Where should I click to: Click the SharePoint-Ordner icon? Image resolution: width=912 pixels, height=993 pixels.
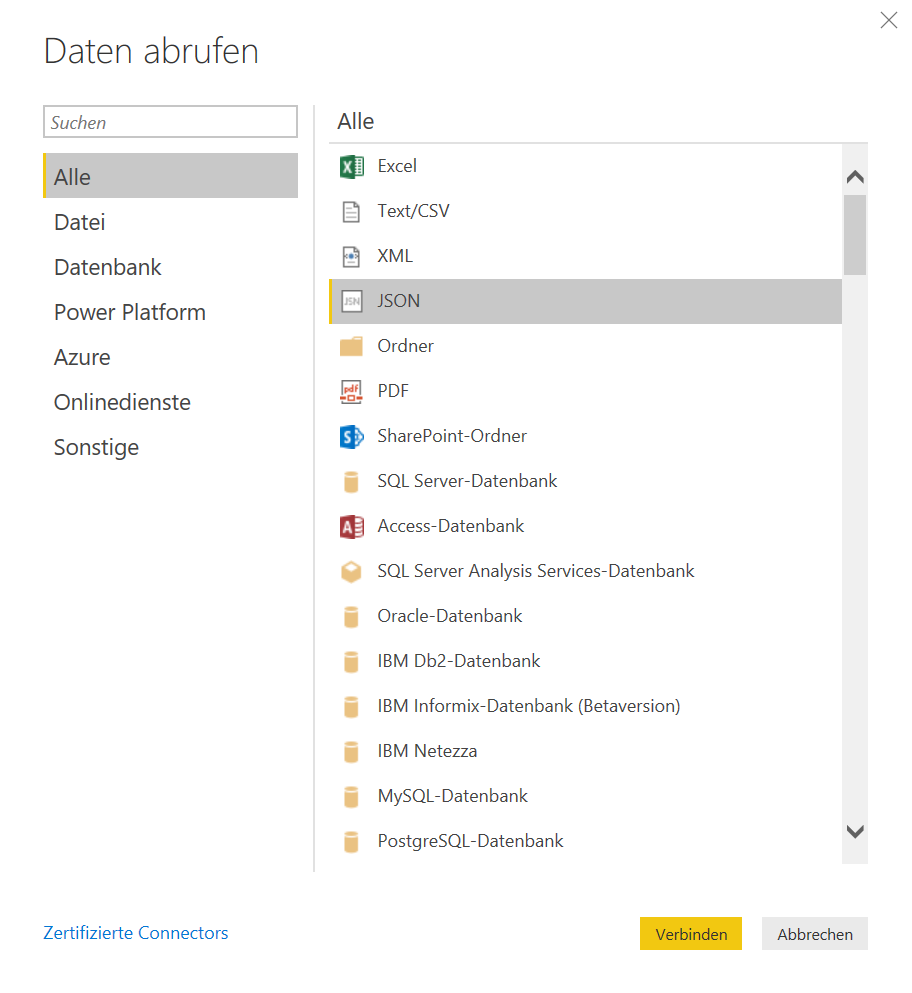point(352,436)
